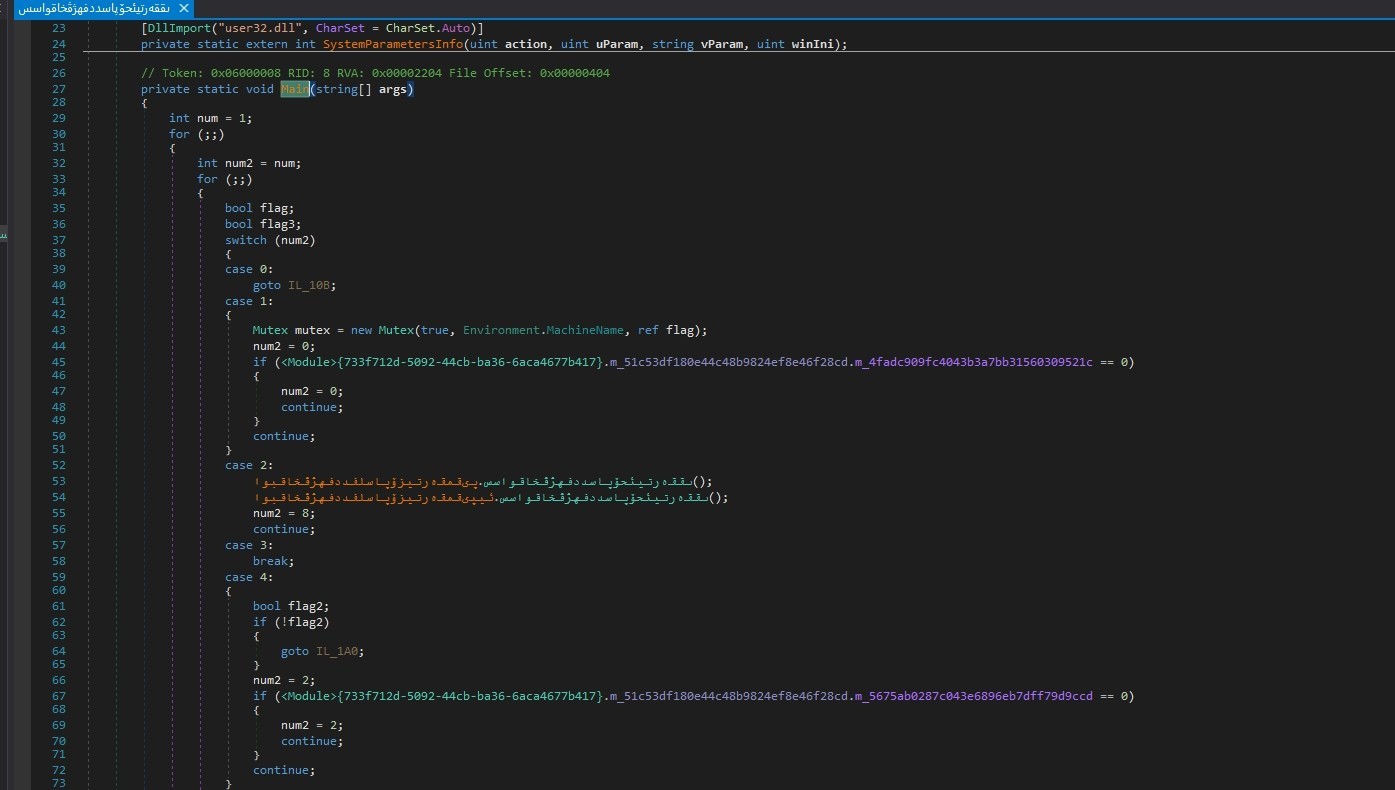
Task: Click line number 27 in the gutter
Action: pyautogui.click(x=58, y=89)
